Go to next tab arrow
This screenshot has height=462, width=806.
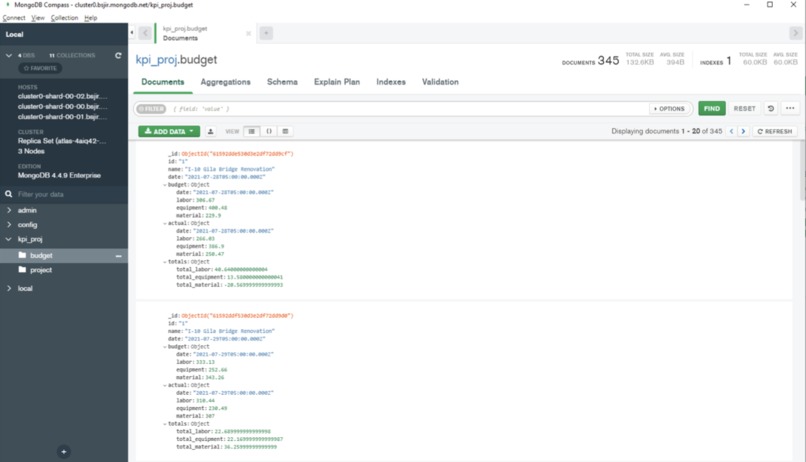click(795, 33)
